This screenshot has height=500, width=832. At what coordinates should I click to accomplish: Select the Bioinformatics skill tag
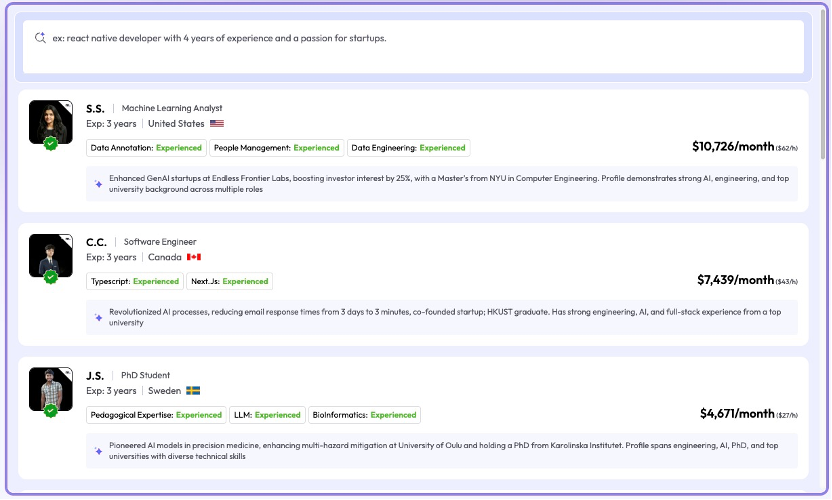pos(364,415)
